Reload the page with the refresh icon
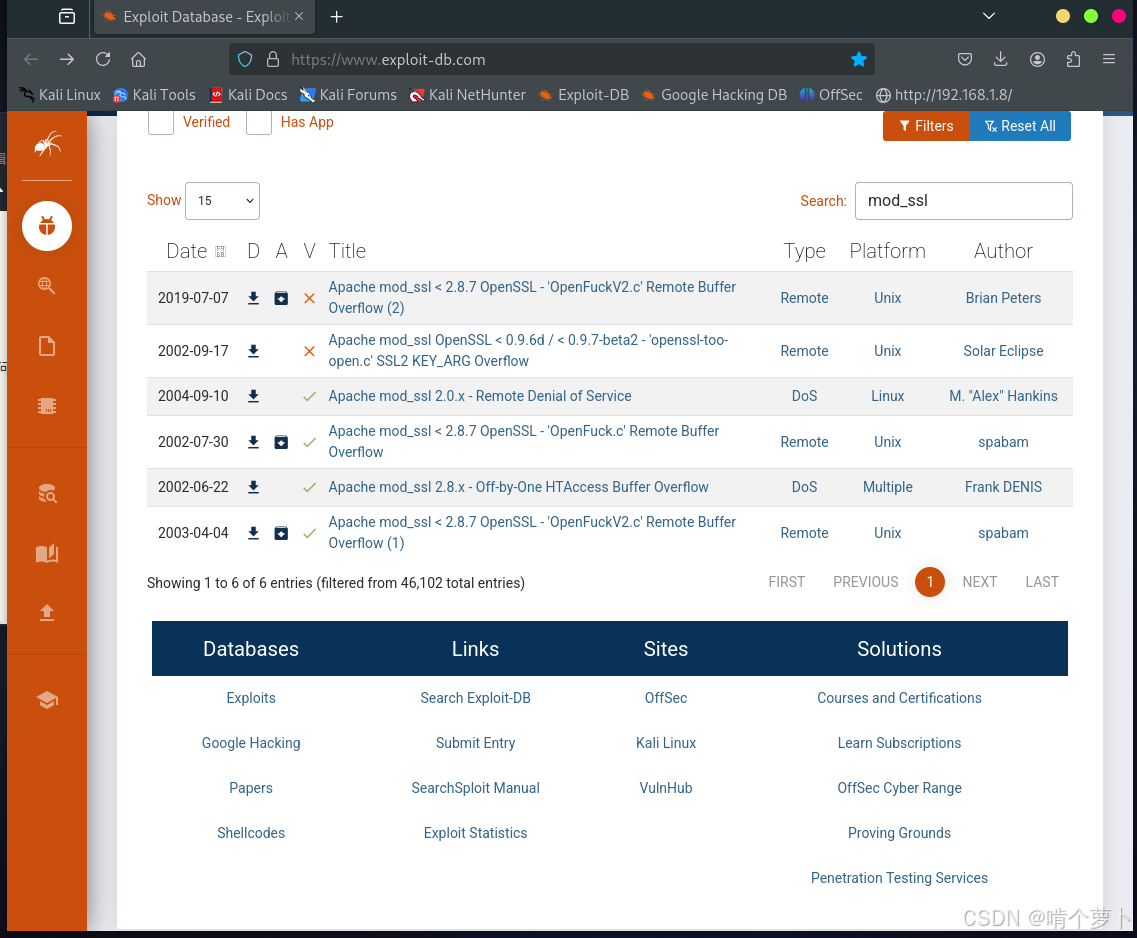 coord(103,59)
